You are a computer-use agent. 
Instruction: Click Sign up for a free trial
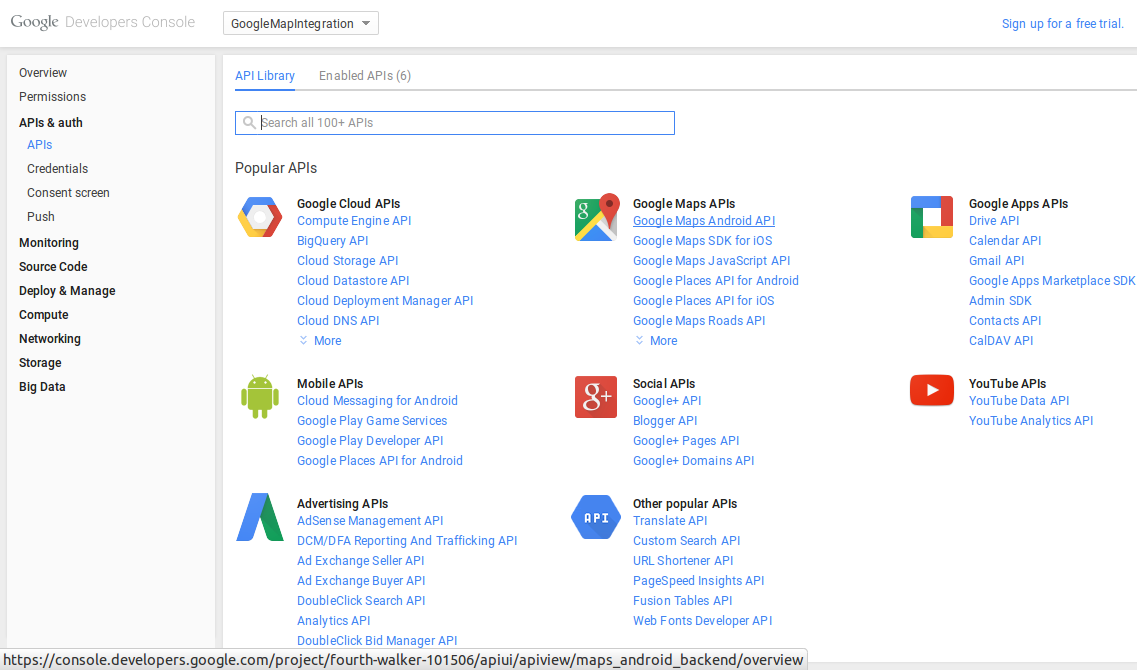pos(1062,23)
